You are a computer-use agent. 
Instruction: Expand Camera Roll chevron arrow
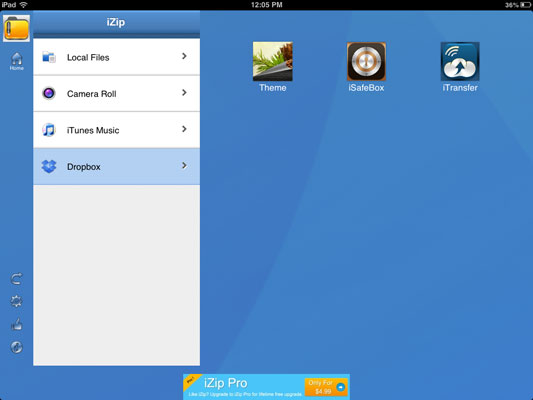[184, 92]
